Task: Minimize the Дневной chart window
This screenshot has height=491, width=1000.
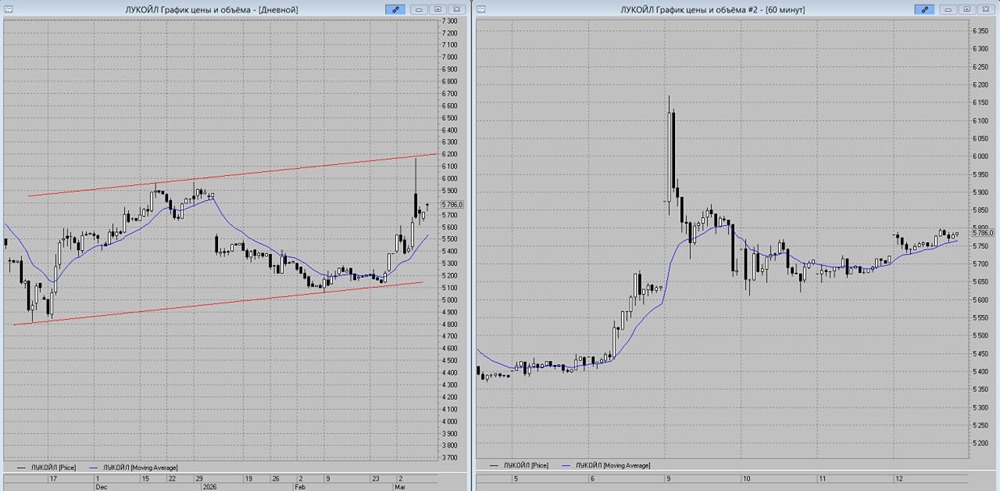Action: [419, 10]
